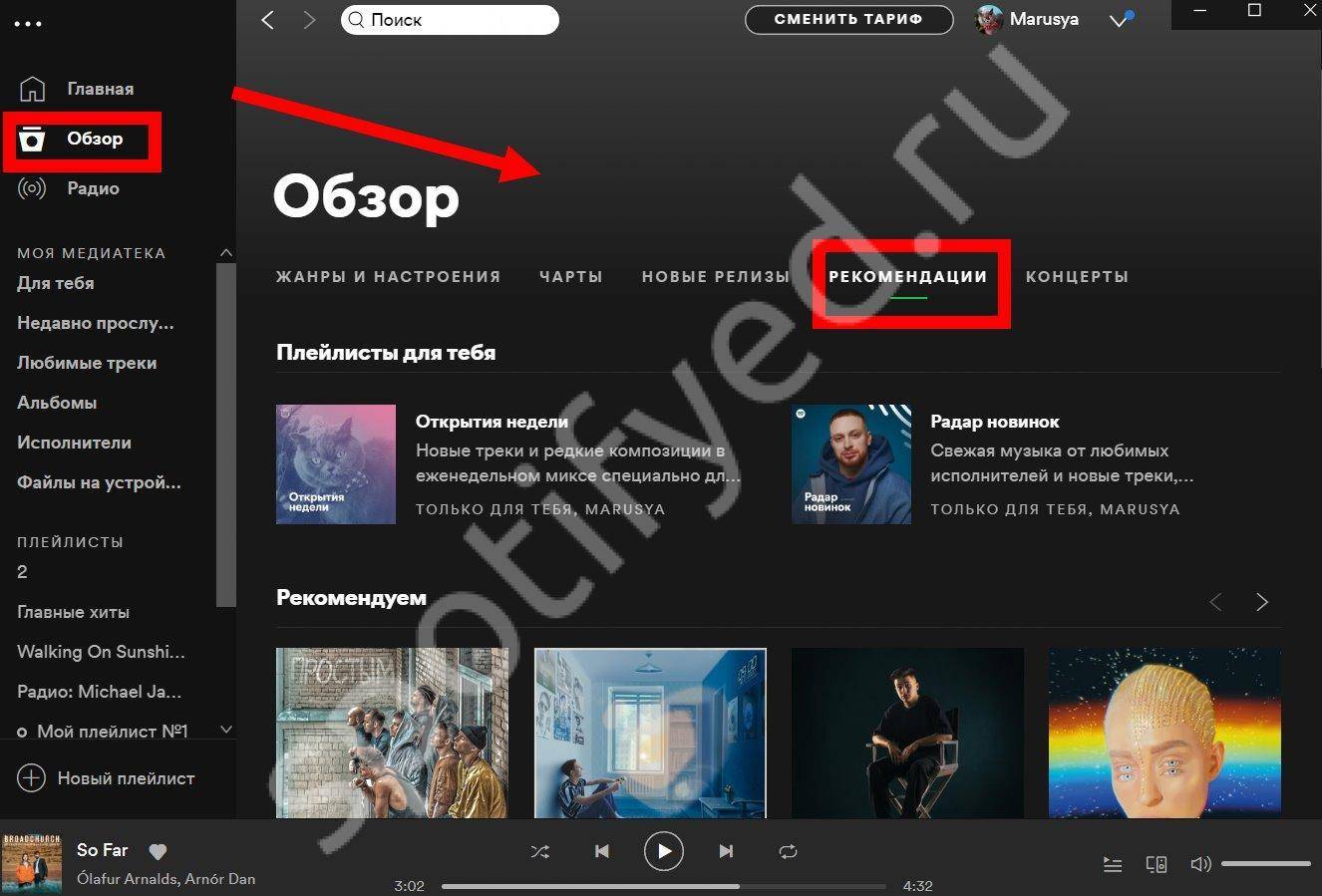Open the user account dropdown arrow
This screenshot has width=1322, height=896.
click(1119, 20)
